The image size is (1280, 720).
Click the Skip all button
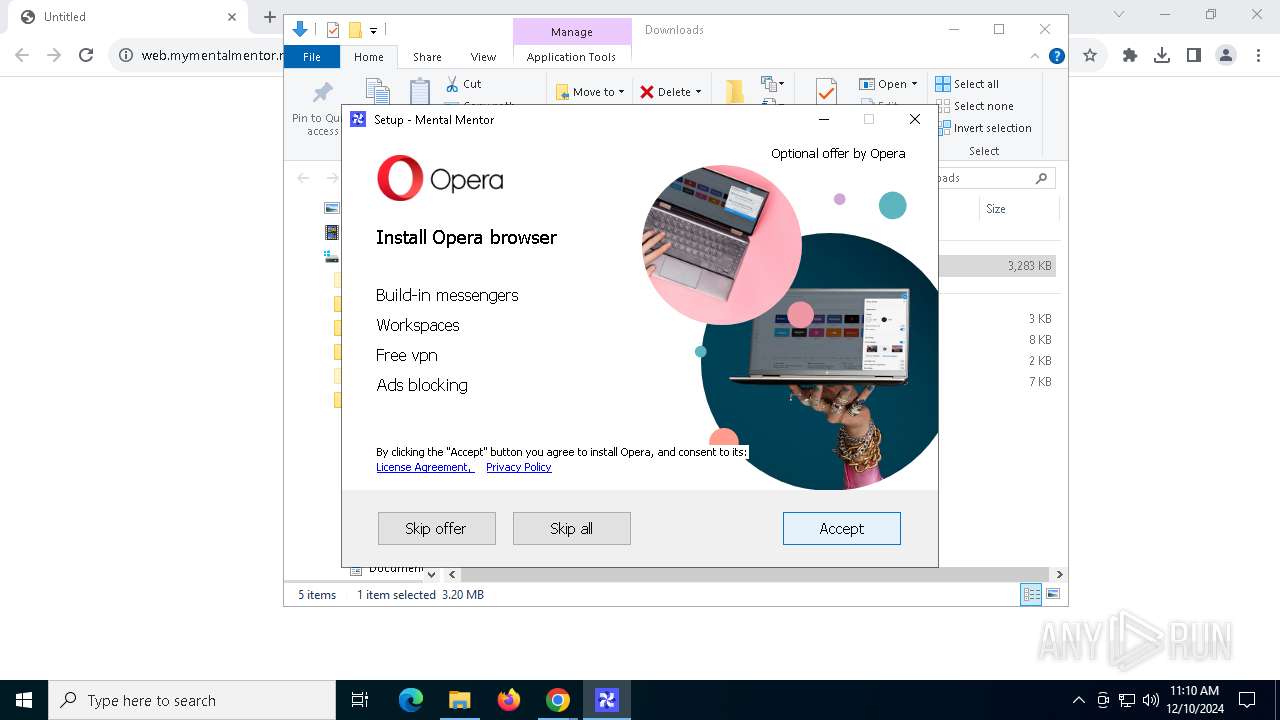pyautogui.click(x=571, y=528)
